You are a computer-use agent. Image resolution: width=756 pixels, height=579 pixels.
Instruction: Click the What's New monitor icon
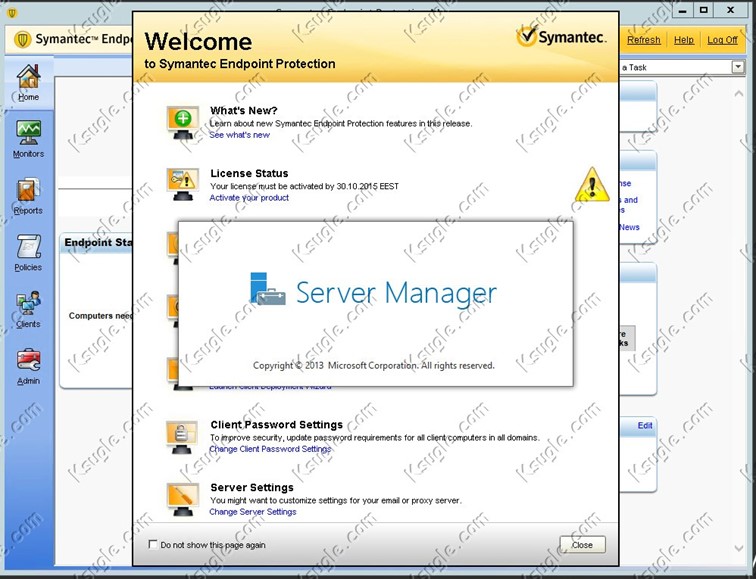click(183, 122)
